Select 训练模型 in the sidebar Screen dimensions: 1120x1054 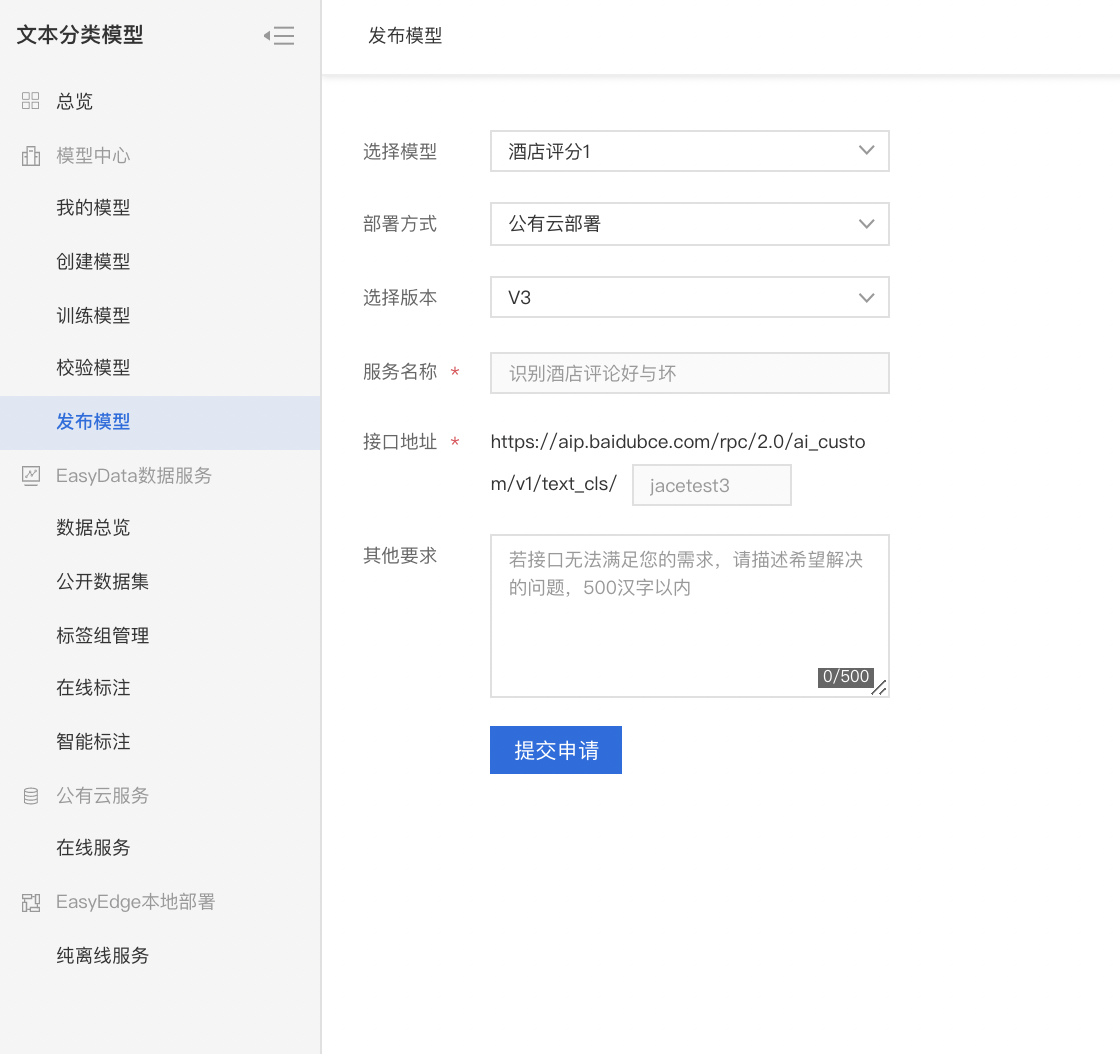click(x=93, y=316)
